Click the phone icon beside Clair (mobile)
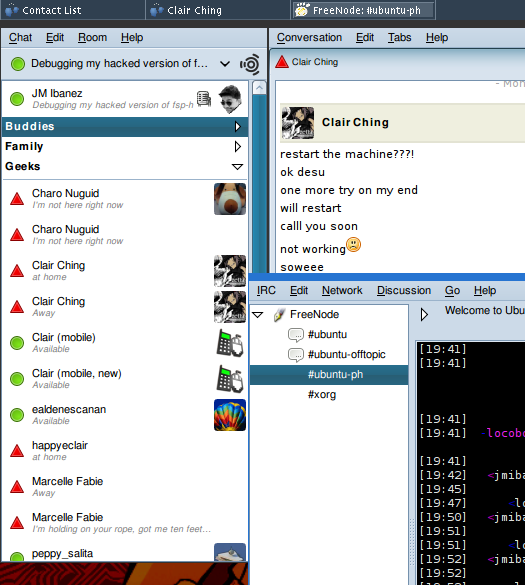The height and width of the screenshot is (585, 525). point(230,342)
